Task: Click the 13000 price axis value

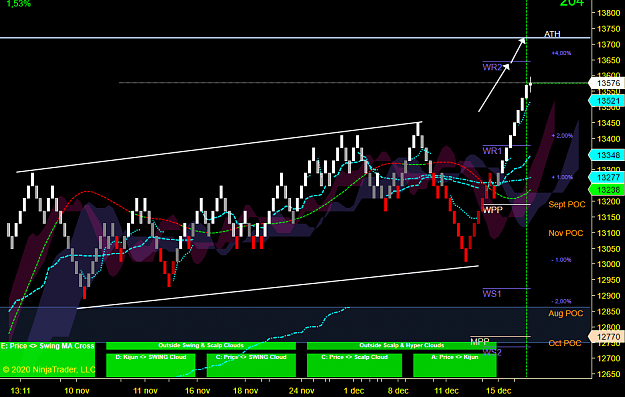Action: pyautogui.click(x=608, y=264)
